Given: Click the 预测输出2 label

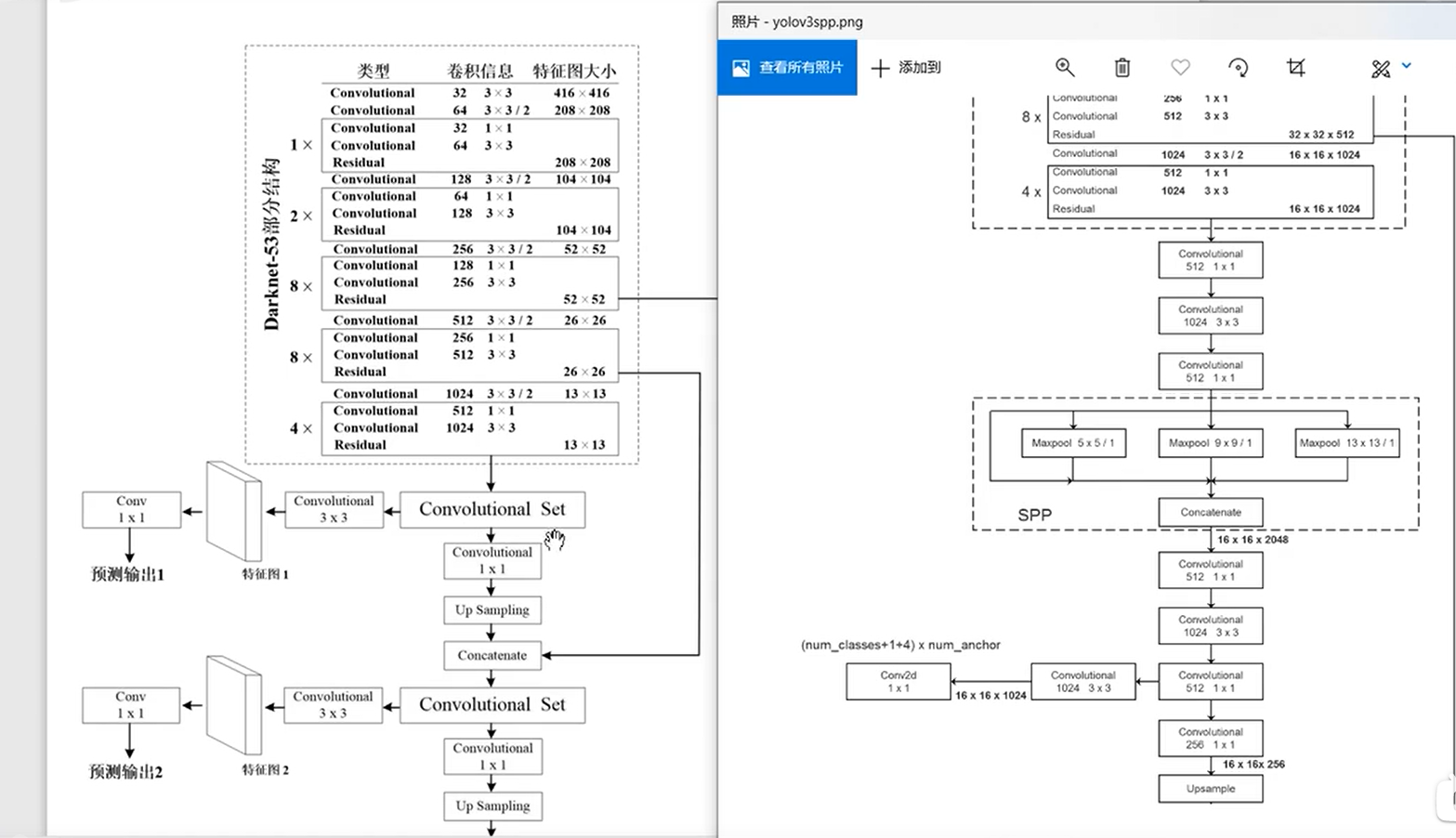Looking at the screenshot, I should tap(125, 772).
